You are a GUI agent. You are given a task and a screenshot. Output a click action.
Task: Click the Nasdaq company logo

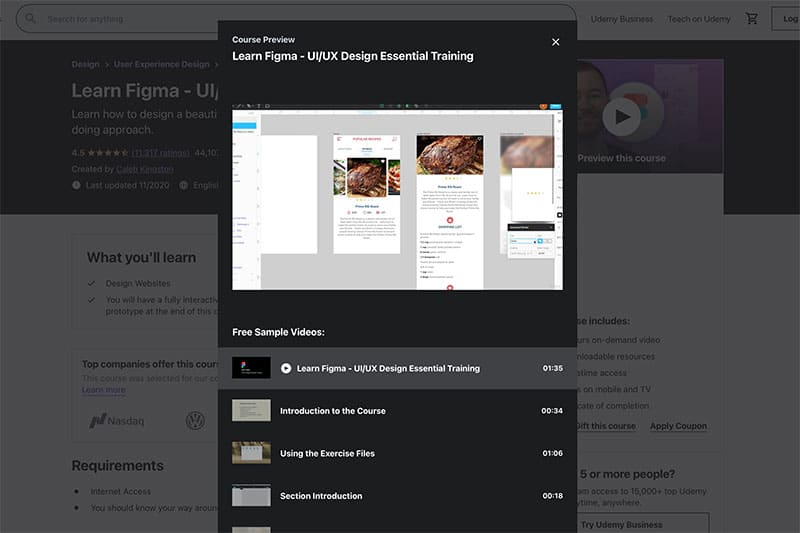(117, 421)
